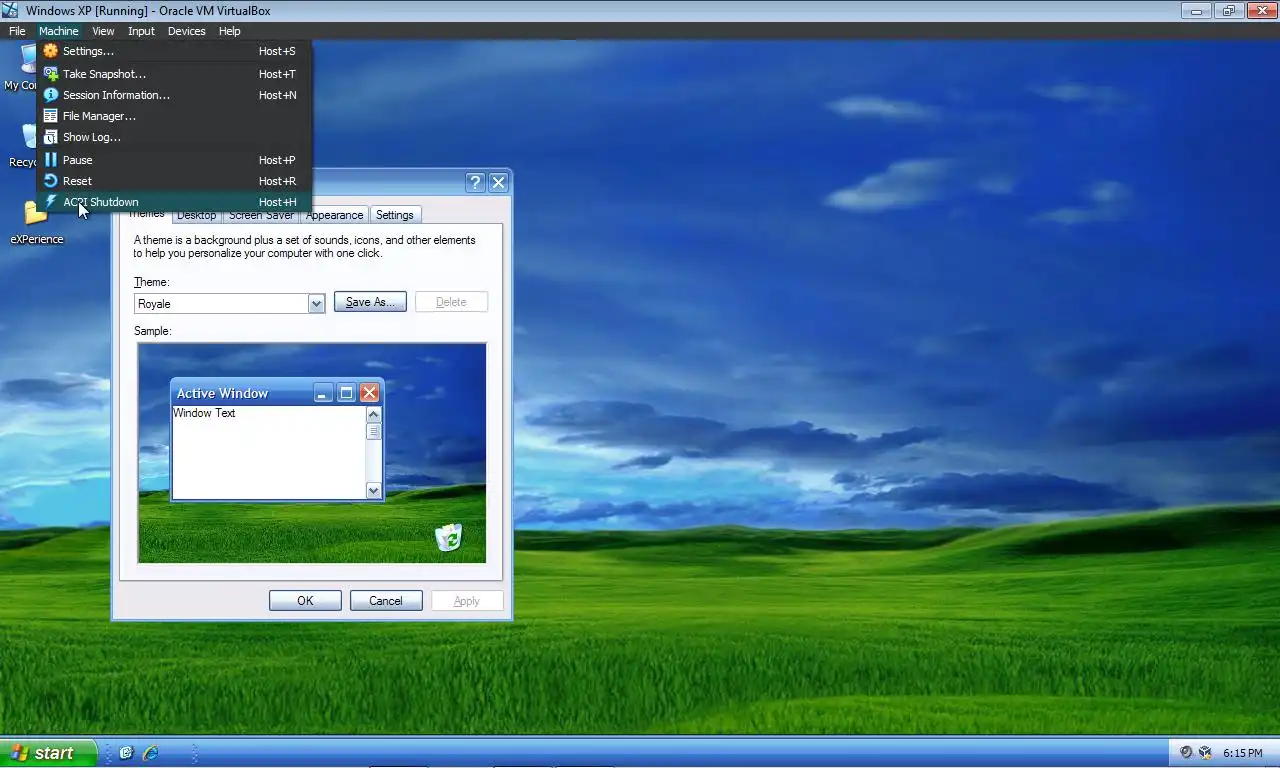The width and height of the screenshot is (1280, 768).
Task: Open the View menu
Action: click(x=103, y=31)
